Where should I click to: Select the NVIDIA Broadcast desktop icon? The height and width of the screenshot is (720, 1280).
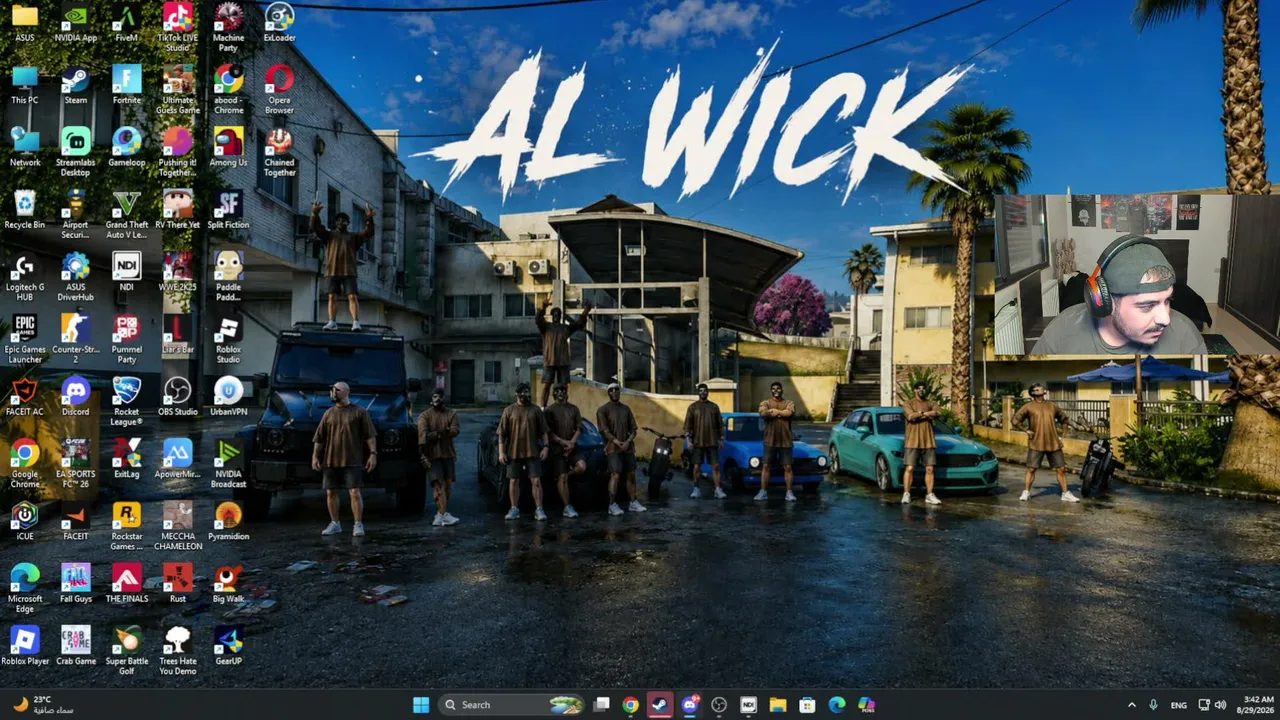229,463
